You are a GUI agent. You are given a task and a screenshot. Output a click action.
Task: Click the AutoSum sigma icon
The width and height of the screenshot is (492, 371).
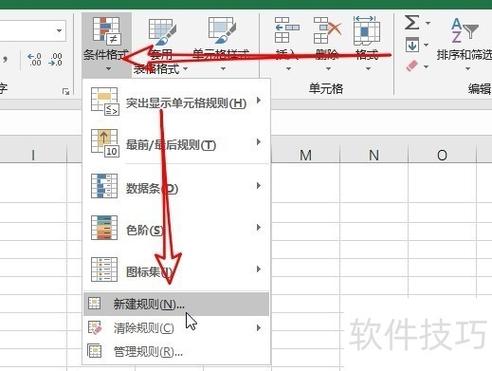coord(412,23)
